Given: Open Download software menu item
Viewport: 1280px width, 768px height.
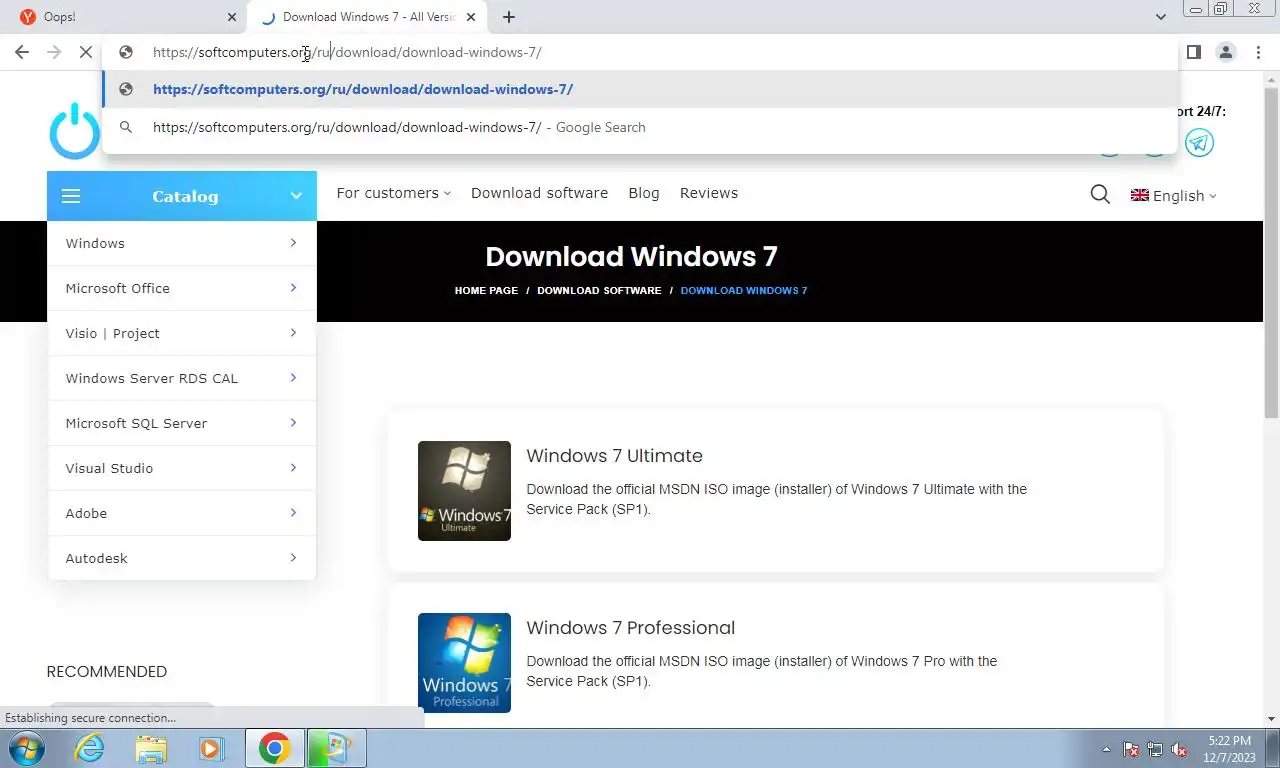Looking at the screenshot, I should pos(539,193).
